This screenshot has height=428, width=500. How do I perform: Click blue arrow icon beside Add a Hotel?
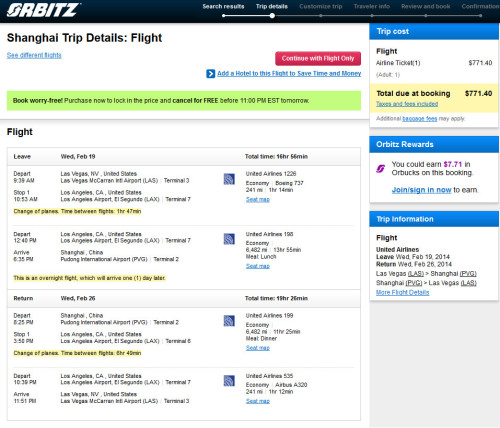tap(211, 74)
